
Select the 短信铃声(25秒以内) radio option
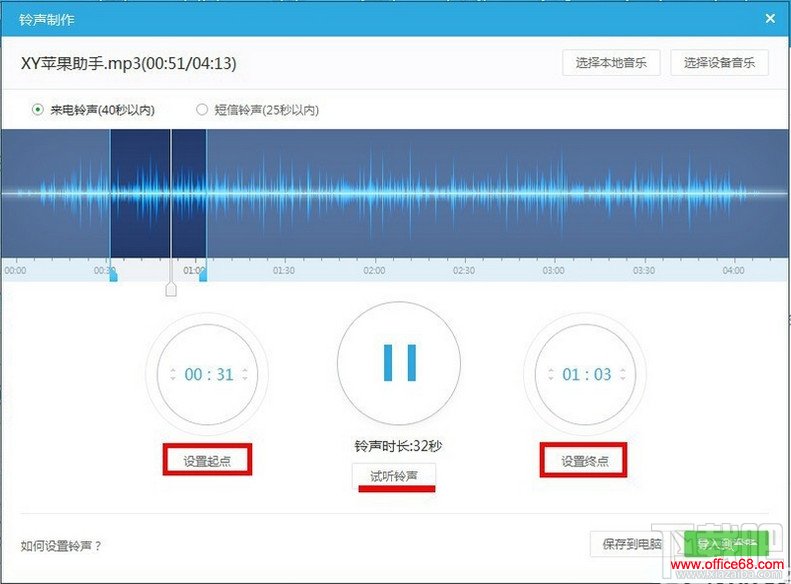(x=258, y=109)
